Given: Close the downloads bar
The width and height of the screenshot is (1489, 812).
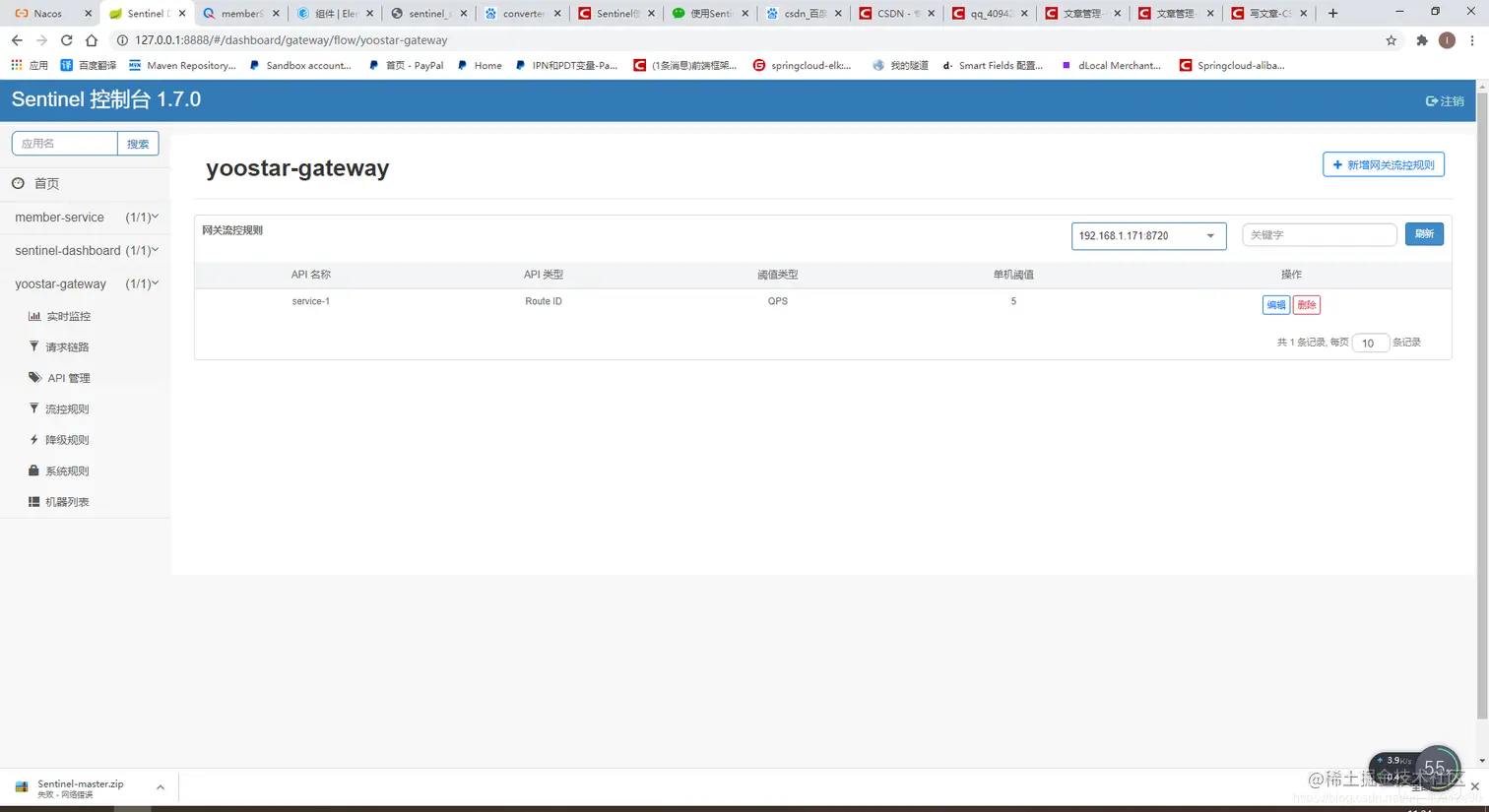Looking at the screenshot, I should pyautogui.click(x=1474, y=786).
